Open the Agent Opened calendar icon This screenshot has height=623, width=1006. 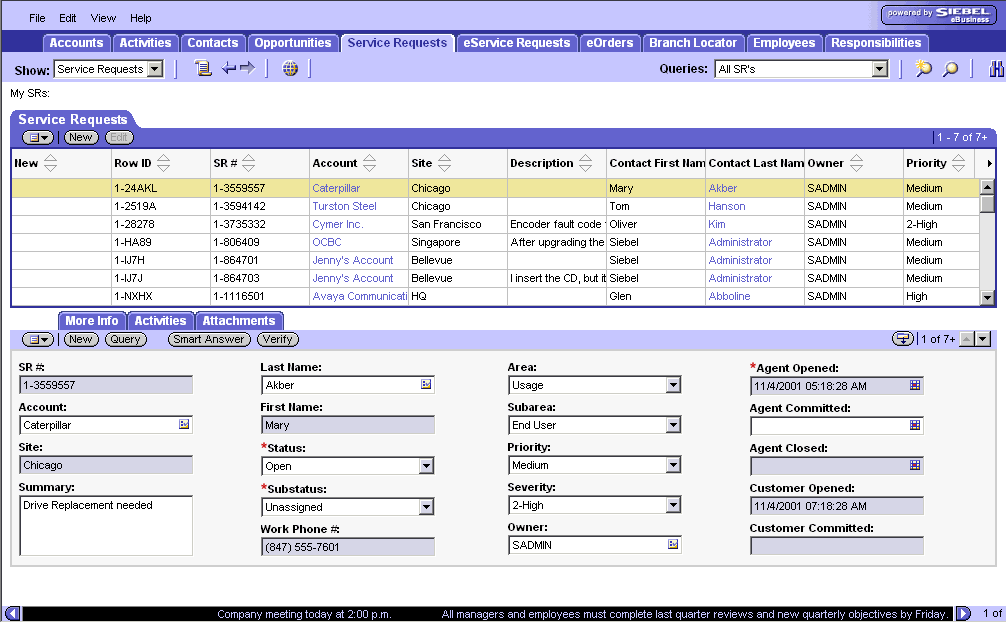915,385
